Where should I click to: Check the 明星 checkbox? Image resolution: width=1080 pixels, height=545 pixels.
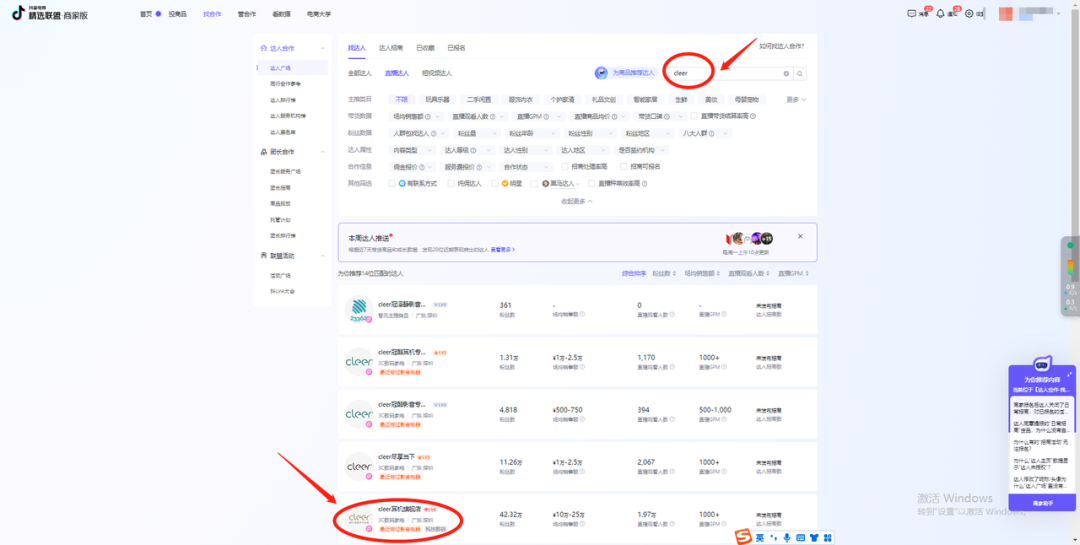click(495, 184)
